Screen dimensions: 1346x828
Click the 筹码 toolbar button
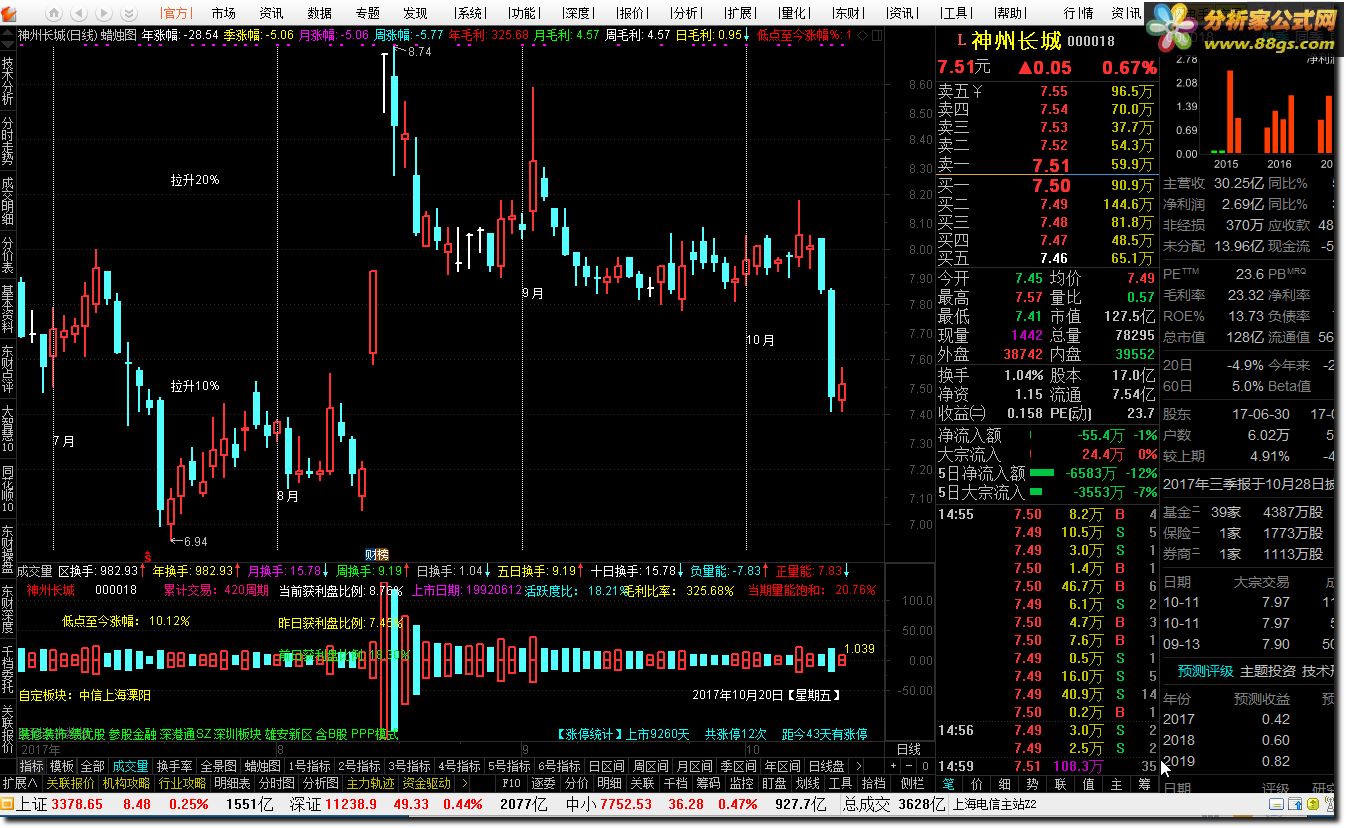click(708, 783)
